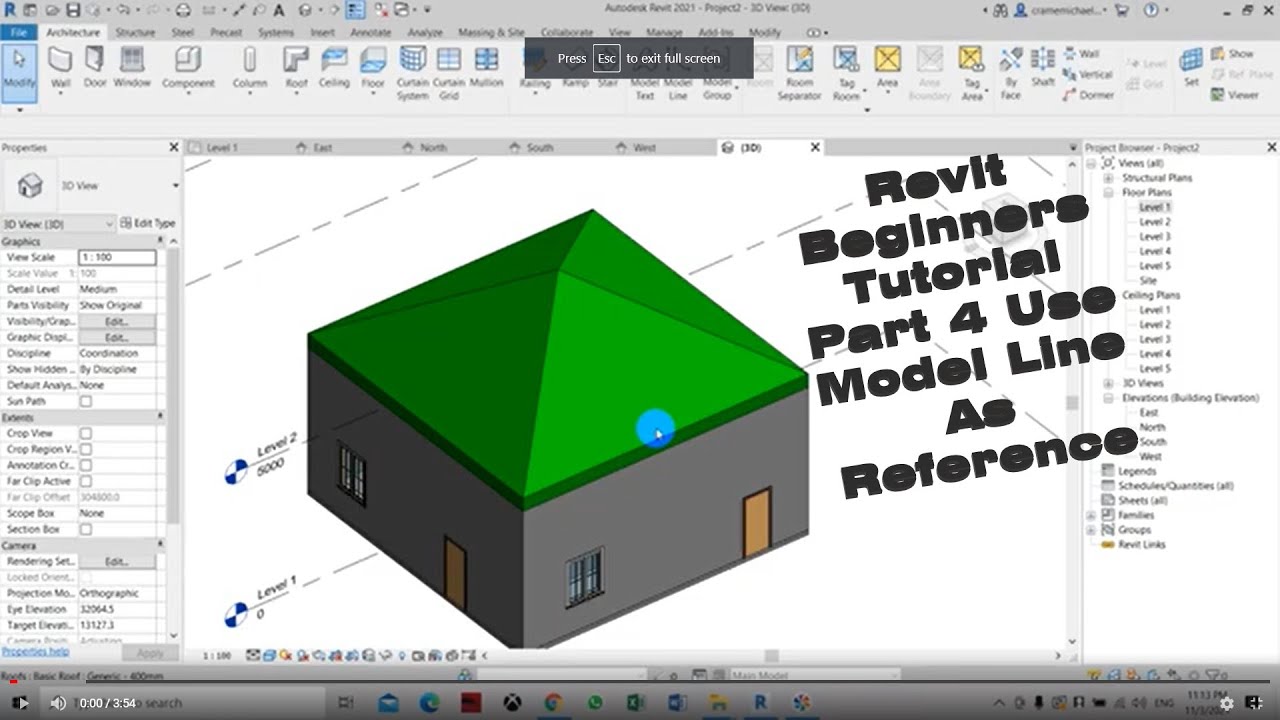The image size is (1280, 720).
Task: Click the View Scale 1 : 100 field
Action: pyautogui.click(x=117, y=257)
